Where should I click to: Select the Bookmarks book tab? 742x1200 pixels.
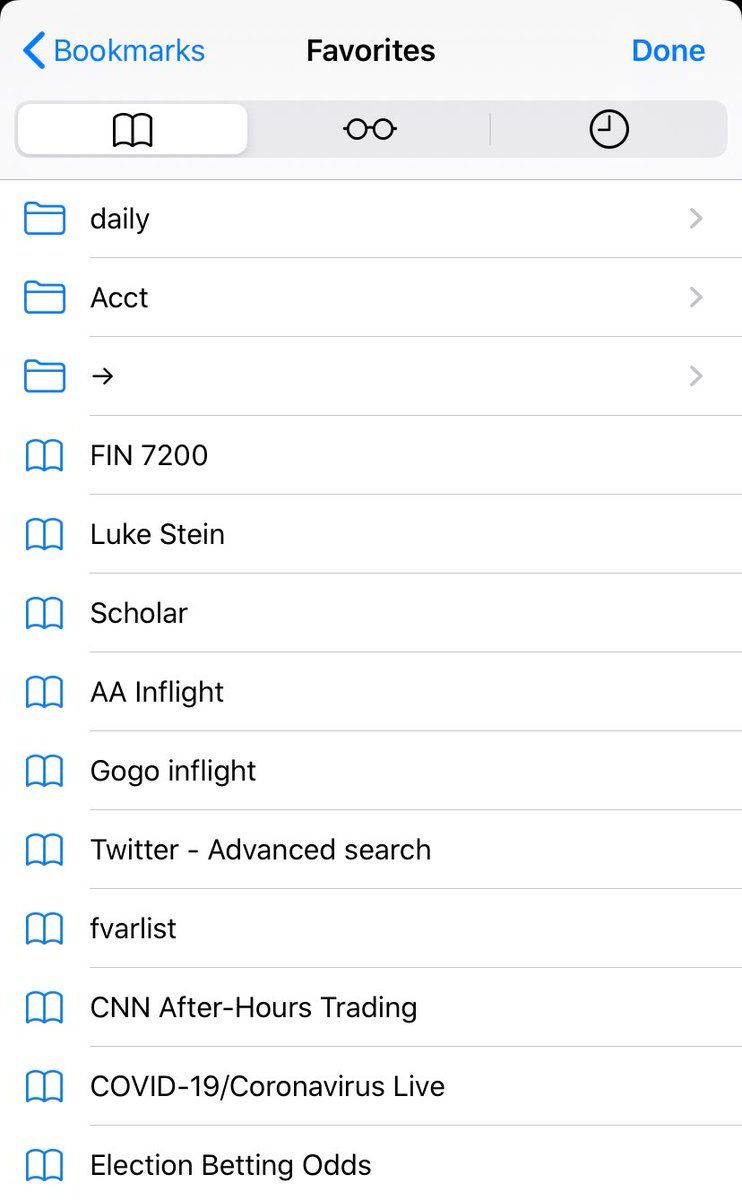(132, 129)
